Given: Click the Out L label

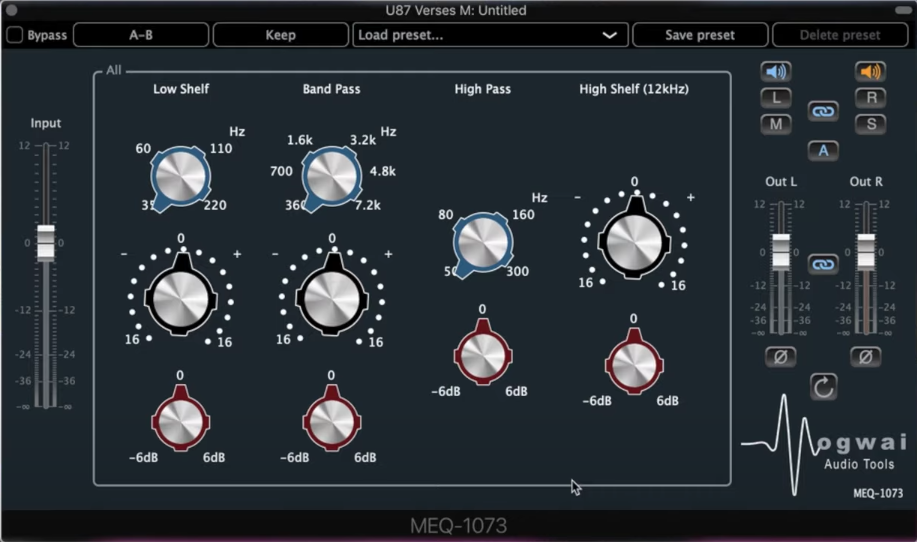Looking at the screenshot, I should click(781, 182).
